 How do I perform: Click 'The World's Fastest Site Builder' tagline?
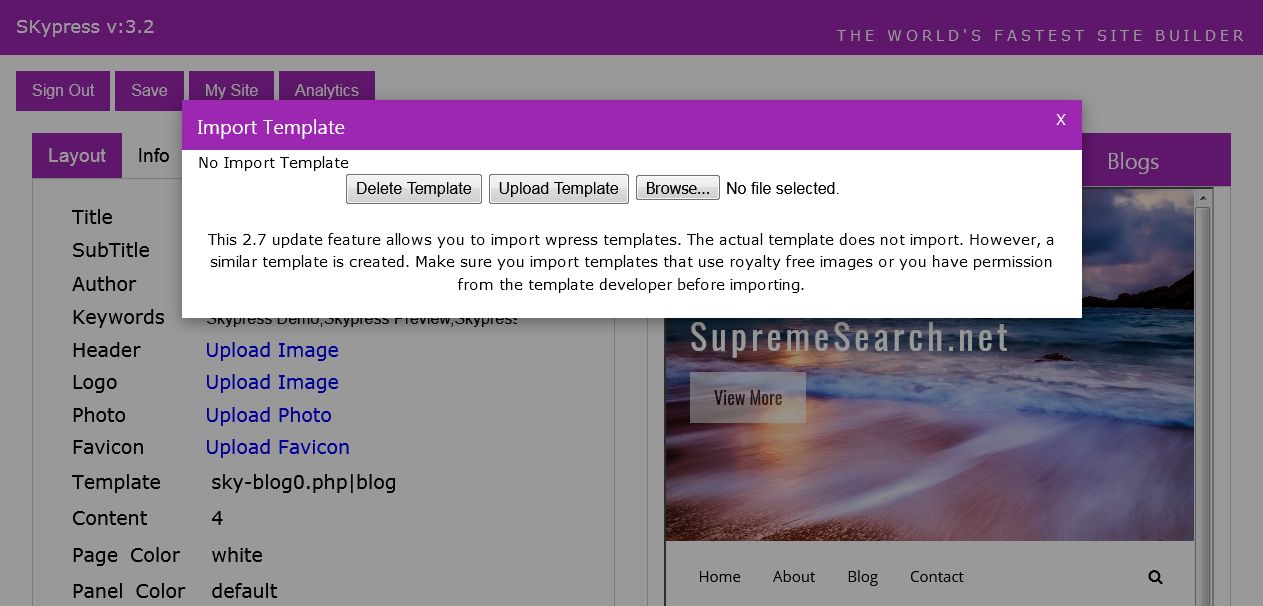pos(1041,36)
